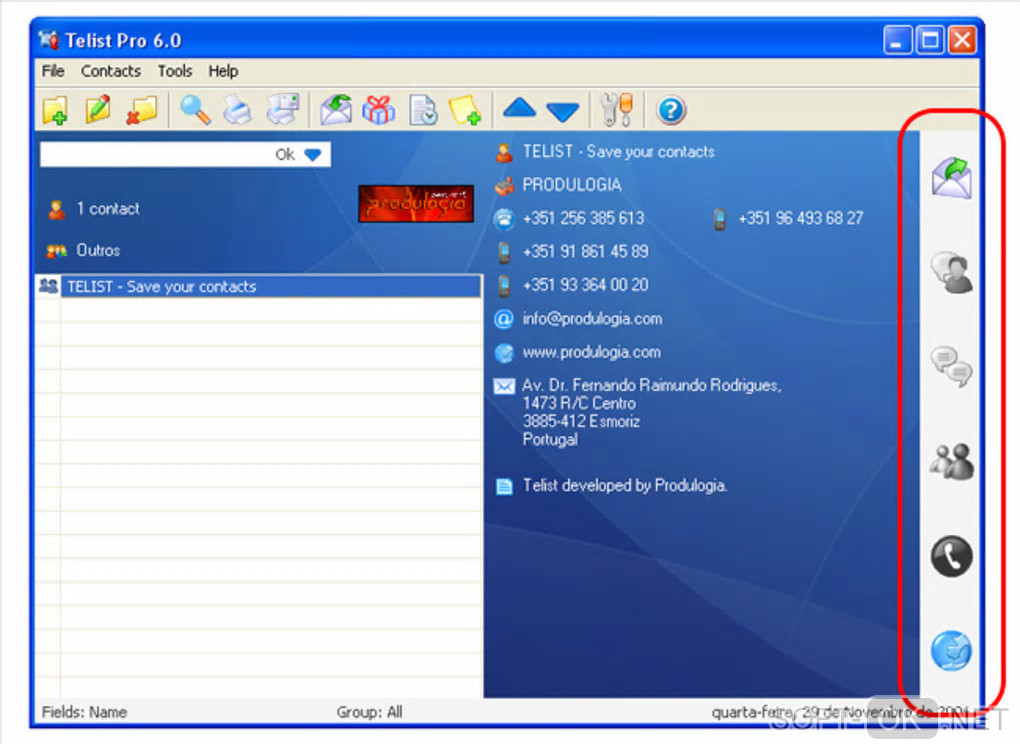Viewport: 1020px width, 744px height.
Task: Move to previous contact with up arrow
Action: point(519,108)
